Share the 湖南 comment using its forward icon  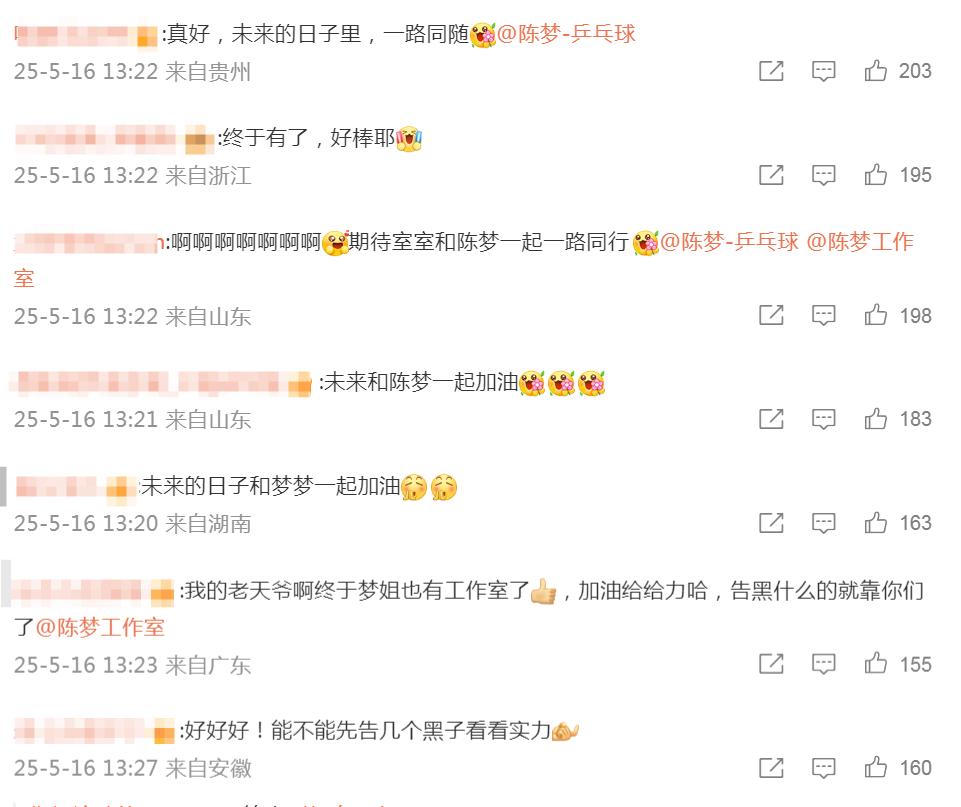(771, 523)
